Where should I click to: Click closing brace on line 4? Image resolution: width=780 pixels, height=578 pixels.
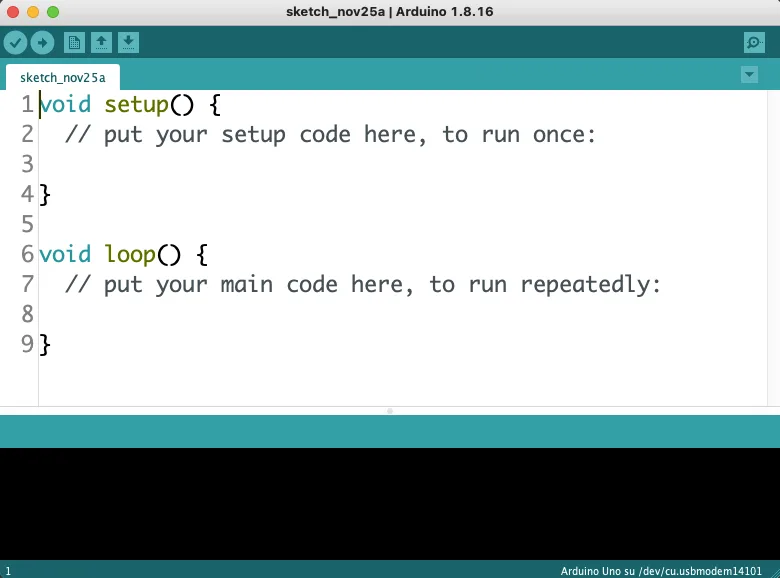click(x=45, y=194)
